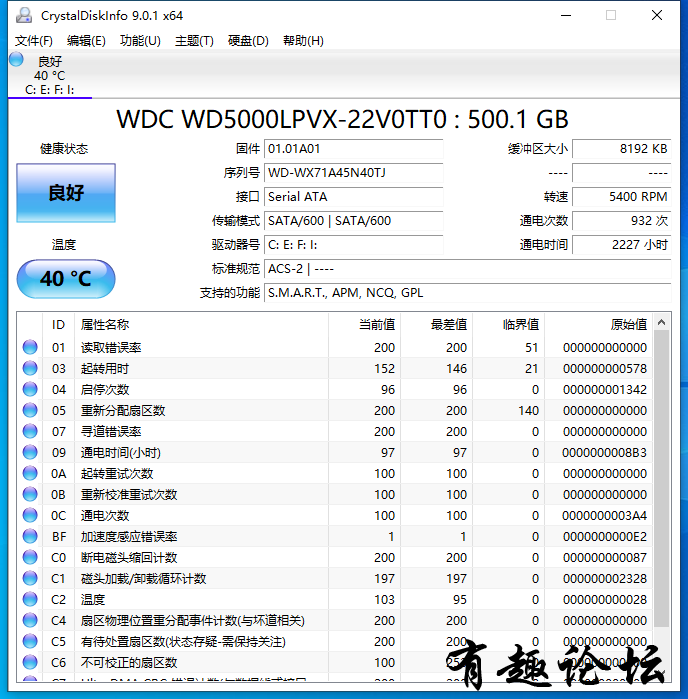This screenshot has width=688, height=699.
Task: Click the 临界值 column header
Action: coord(509,325)
